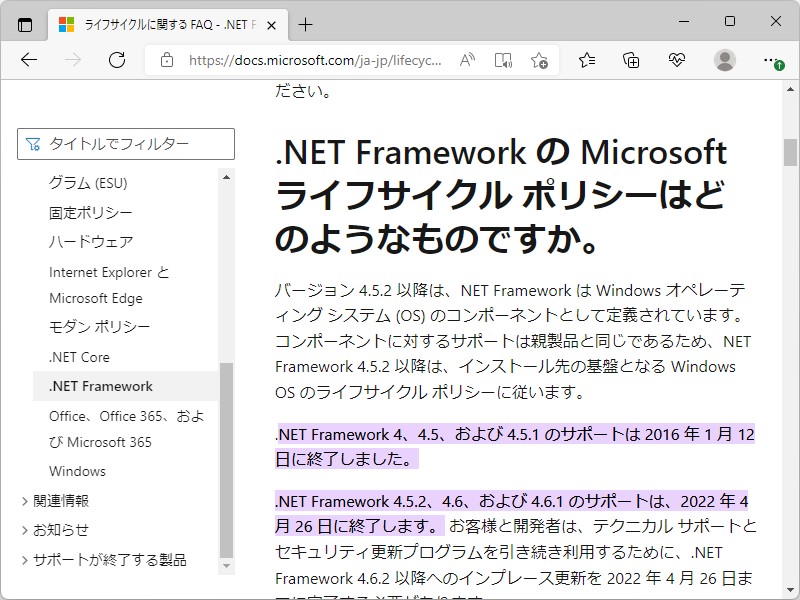Open the tab actions menu icon
The image size is (800, 600).
(x=24, y=24)
